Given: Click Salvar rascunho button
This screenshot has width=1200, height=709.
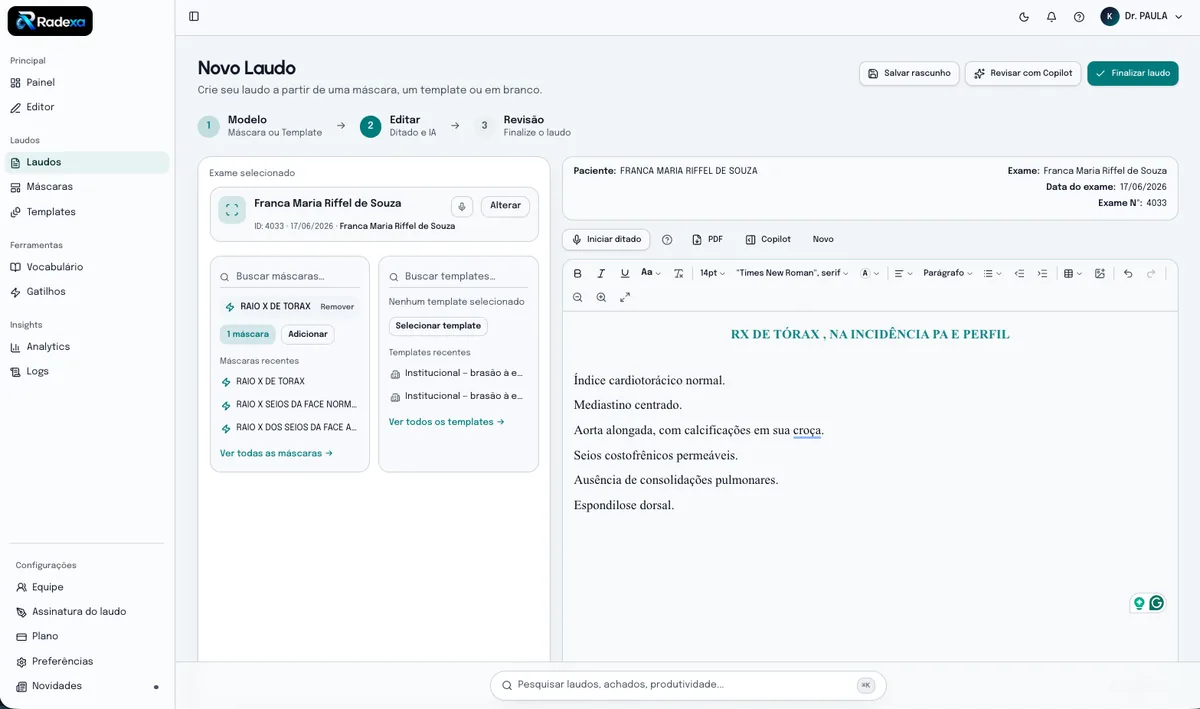Looking at the screenshot, I should [909, 73].
